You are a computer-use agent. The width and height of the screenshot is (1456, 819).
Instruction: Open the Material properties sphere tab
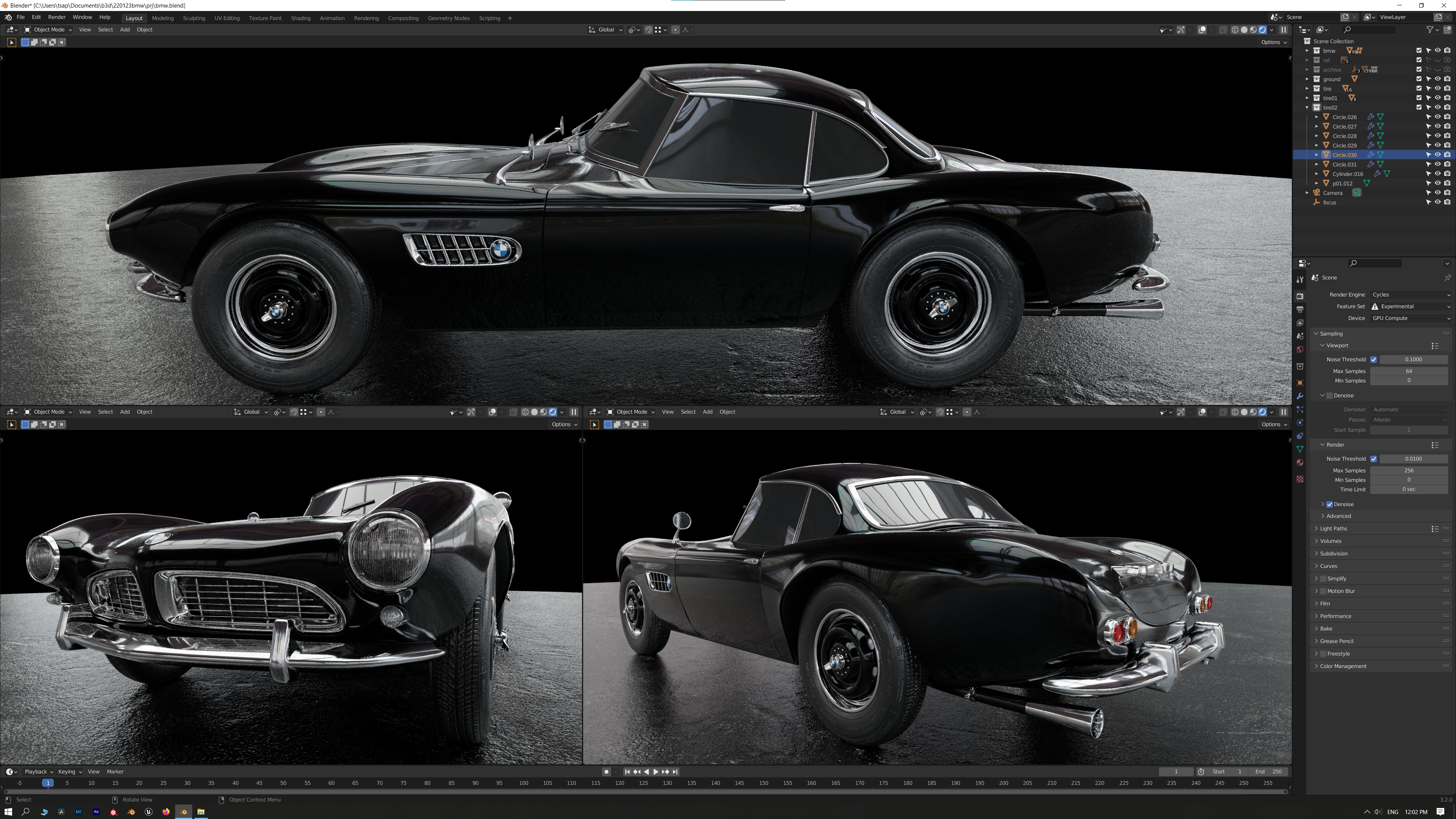tap(1300, 462)
